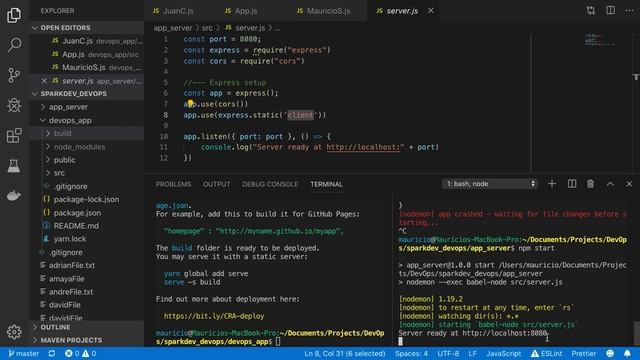Change indentation Spaces: 4
The width and height of the screenshot is (640, 360).
click(411, 353)
